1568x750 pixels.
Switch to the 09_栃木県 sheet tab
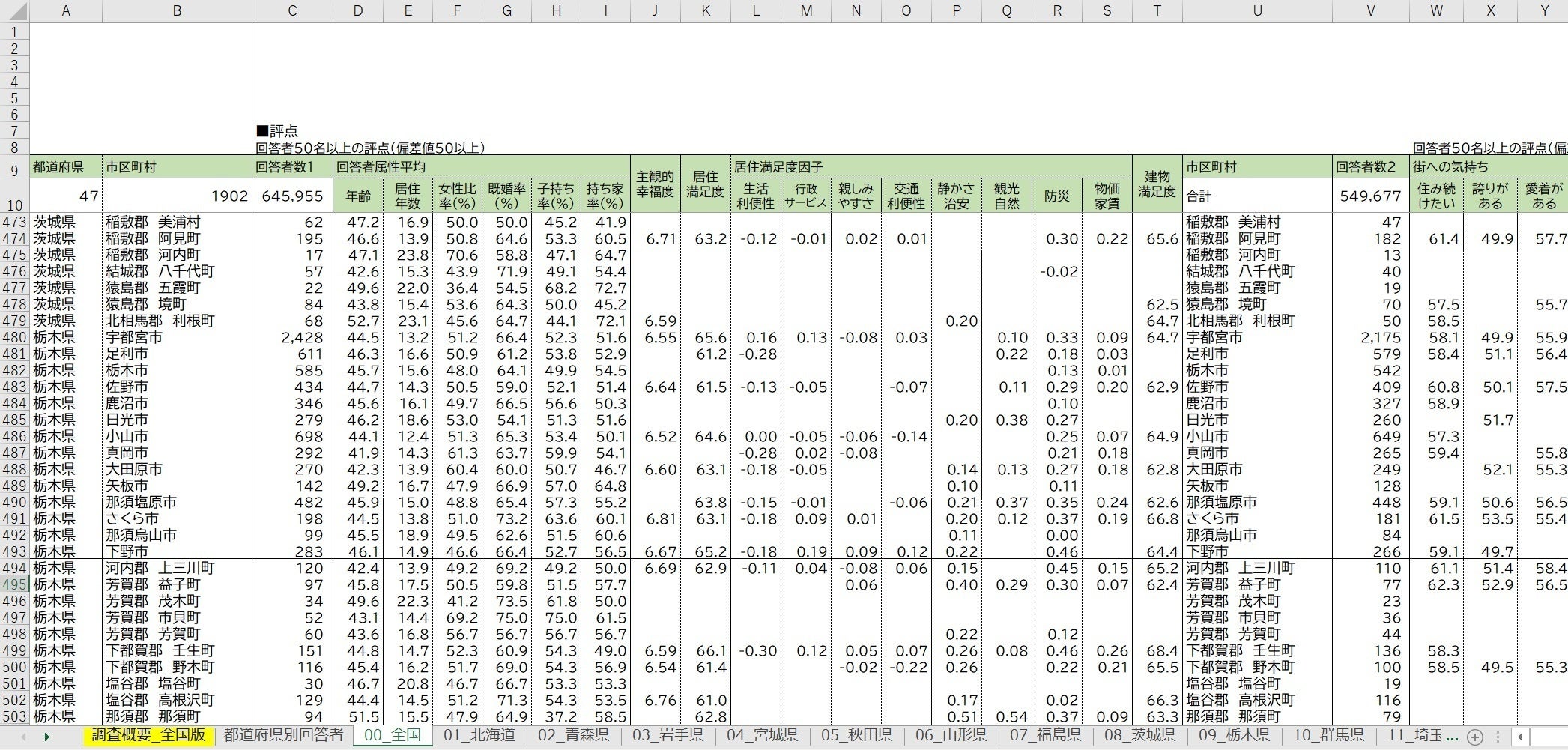tap(1235, 735)
